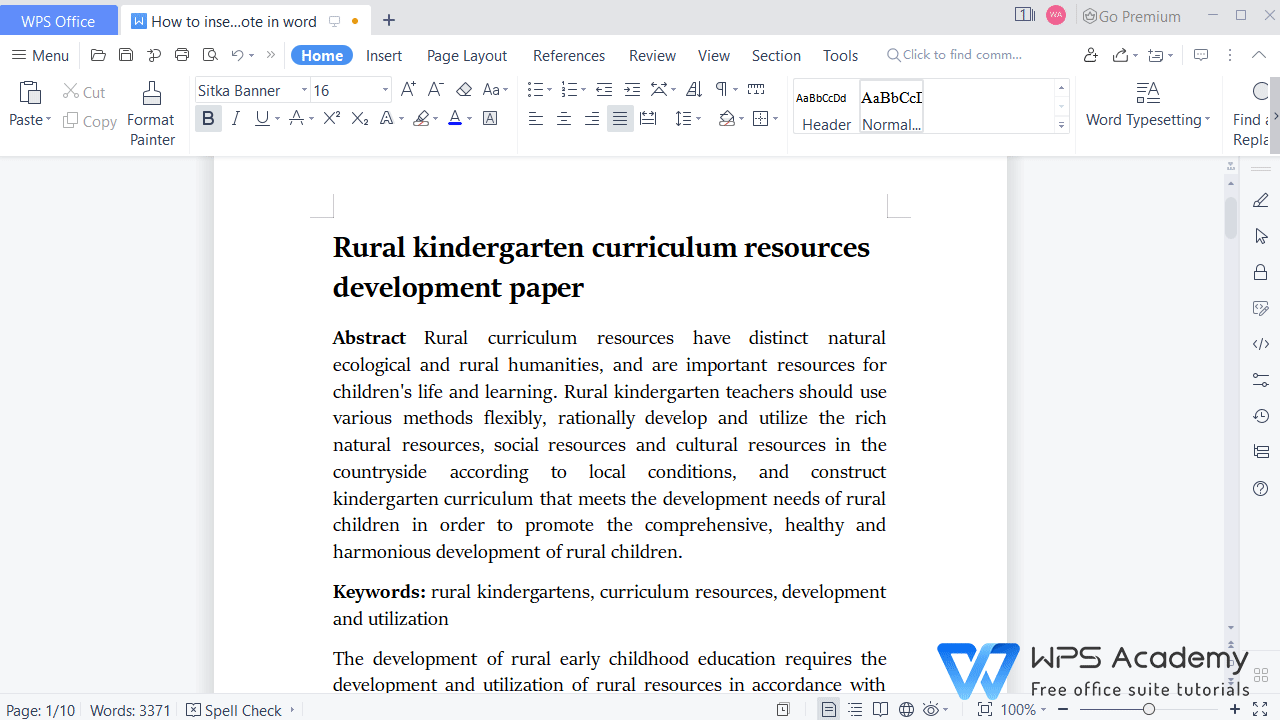Enable Spell Check in status bar
The image size is (1280, 720).
(235, 710)
